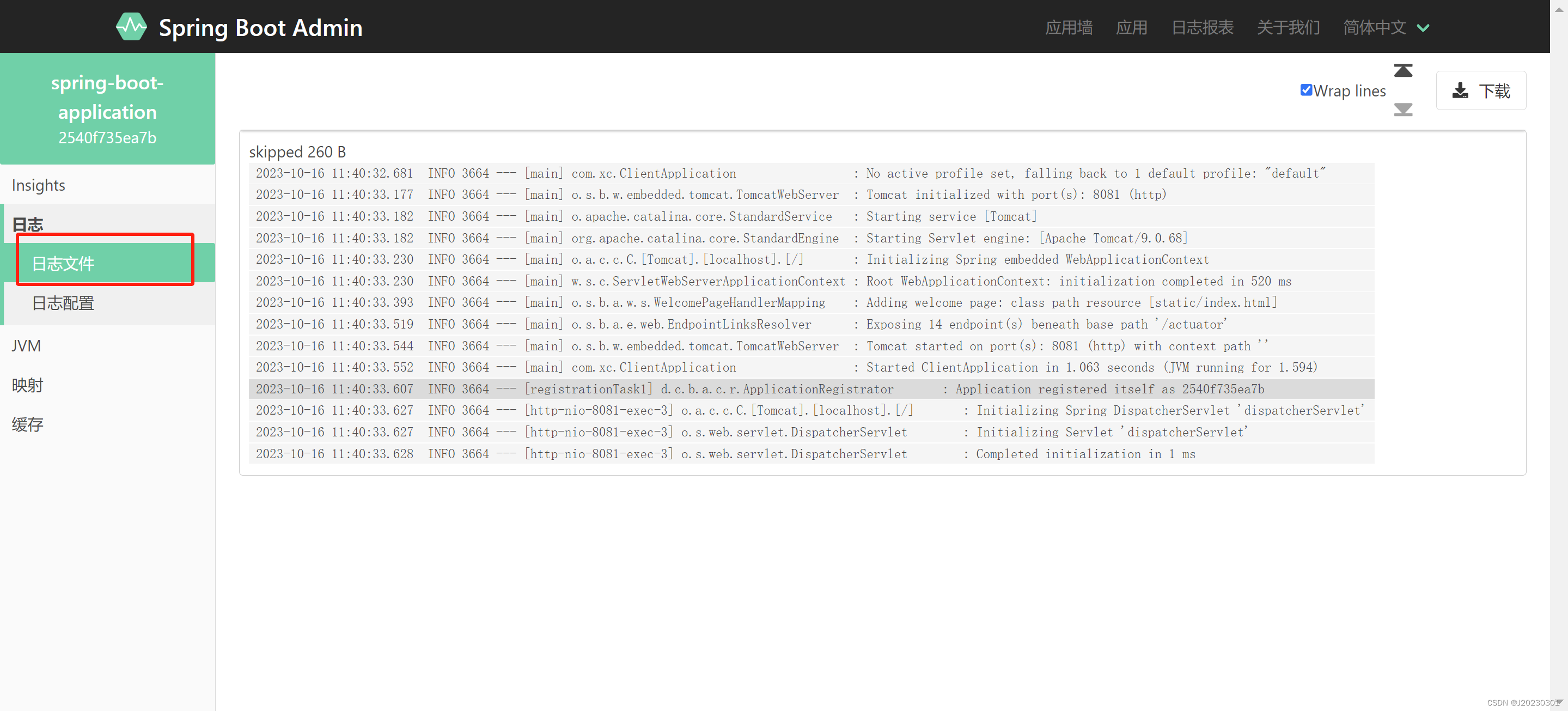
Task: Click the spring-boot-application instance header
Action: (x=107, y=108)
